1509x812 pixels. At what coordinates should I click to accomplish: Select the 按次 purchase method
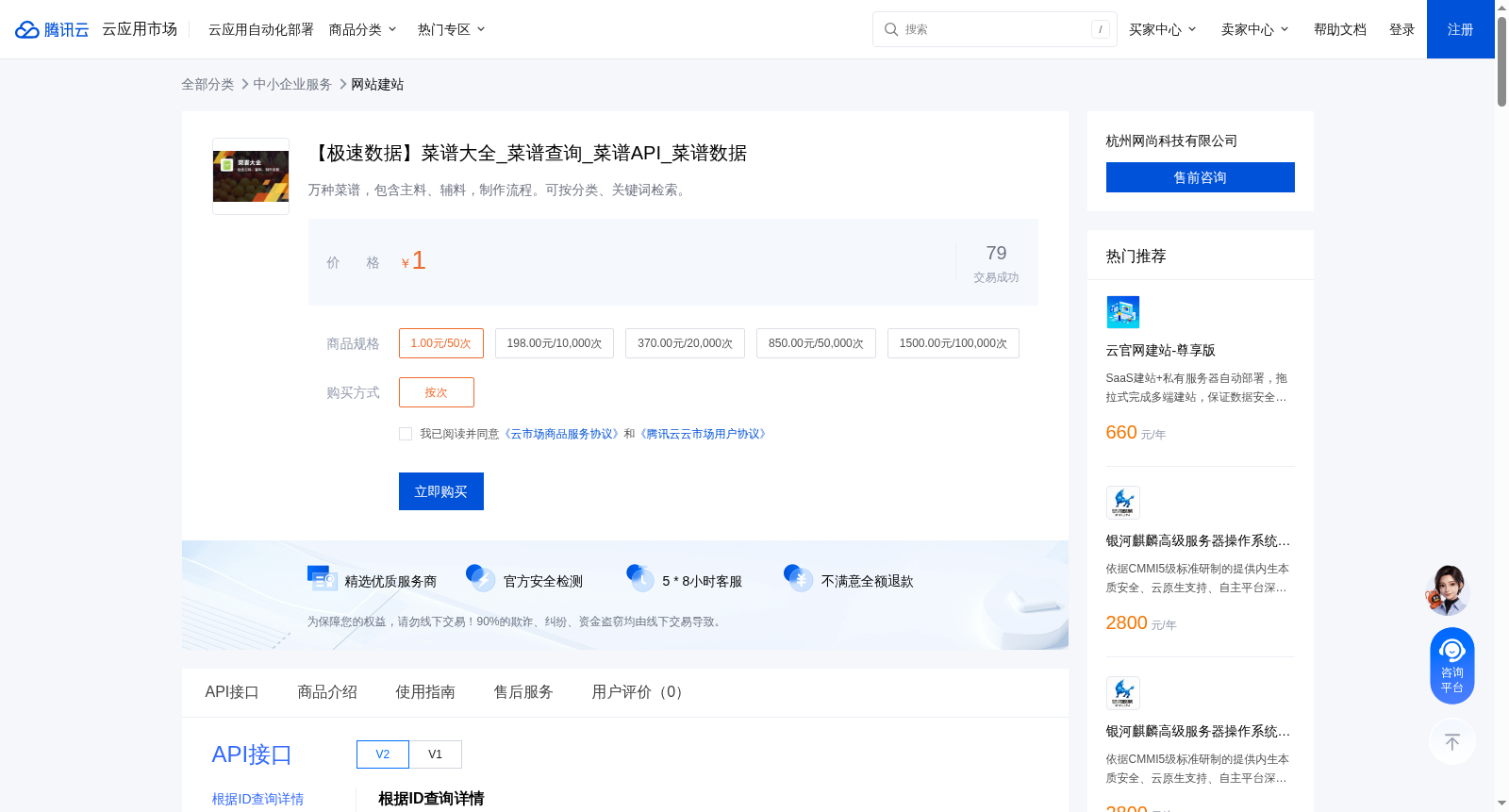[437, 392]
